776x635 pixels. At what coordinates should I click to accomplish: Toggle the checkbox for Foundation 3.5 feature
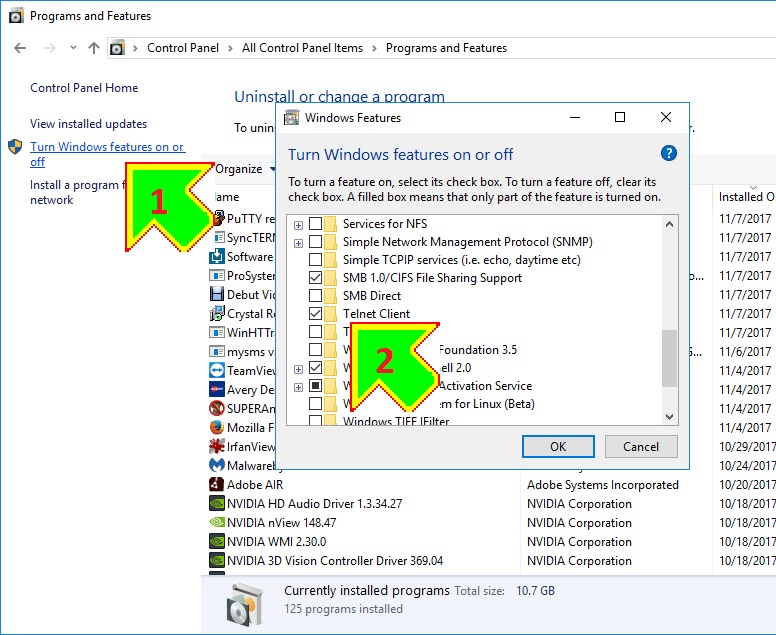[315, 349]
